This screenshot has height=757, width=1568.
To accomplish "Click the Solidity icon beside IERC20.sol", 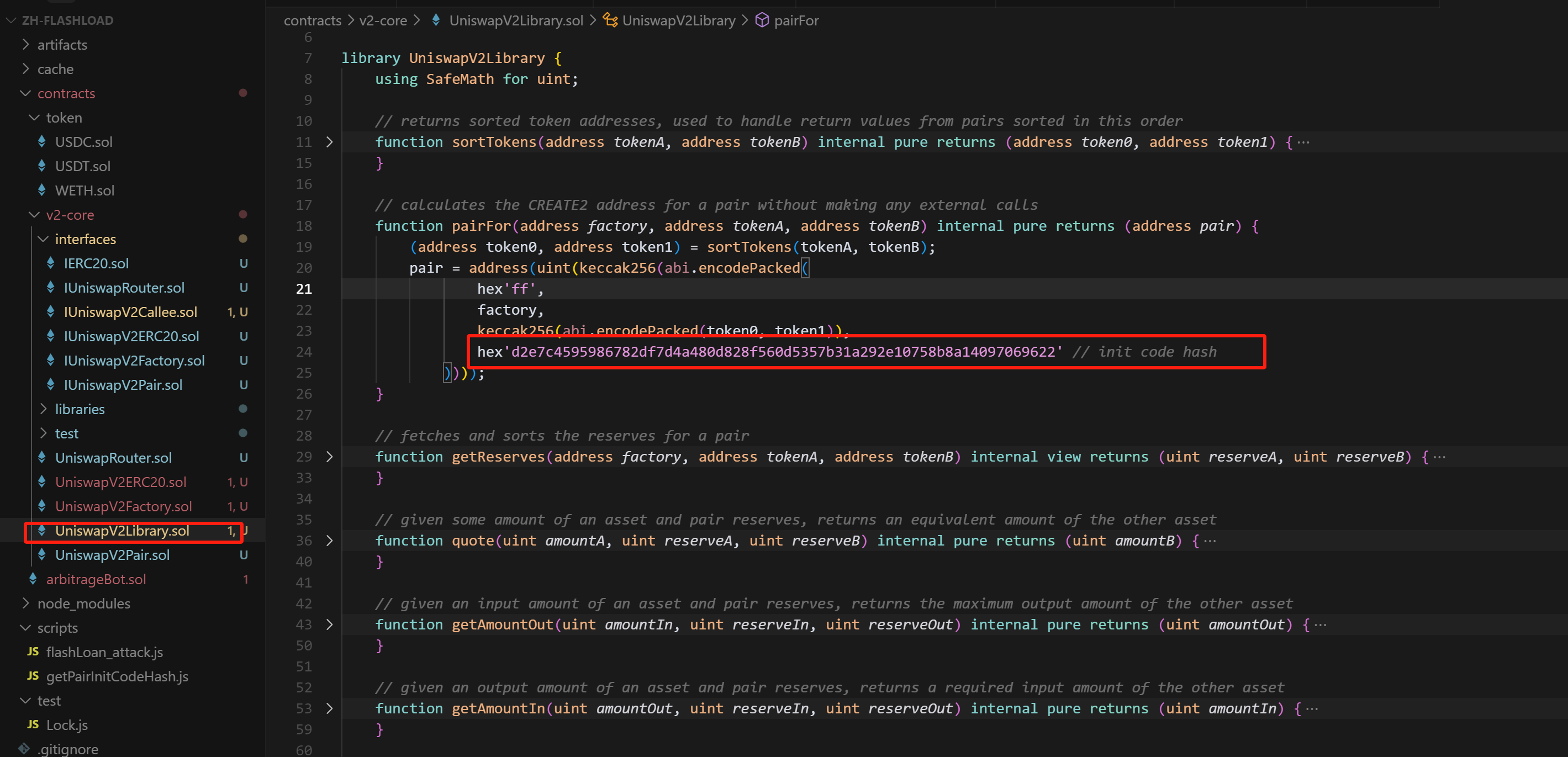I will [x=50, y=263].
